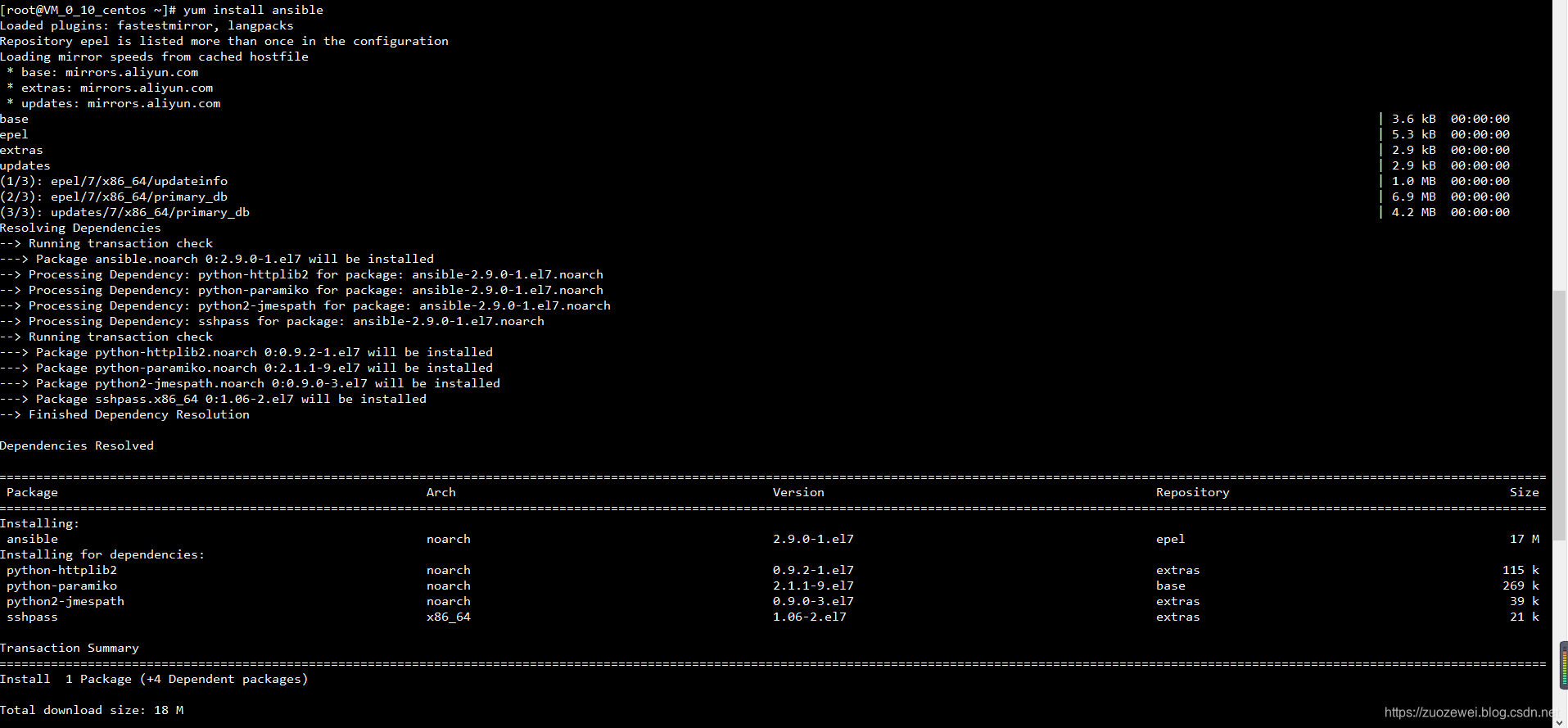Click 'Installing for dependencies:' label
The height and width of the screenshot is (728, 1568).
pyautogui.click(x=102, y=554)
